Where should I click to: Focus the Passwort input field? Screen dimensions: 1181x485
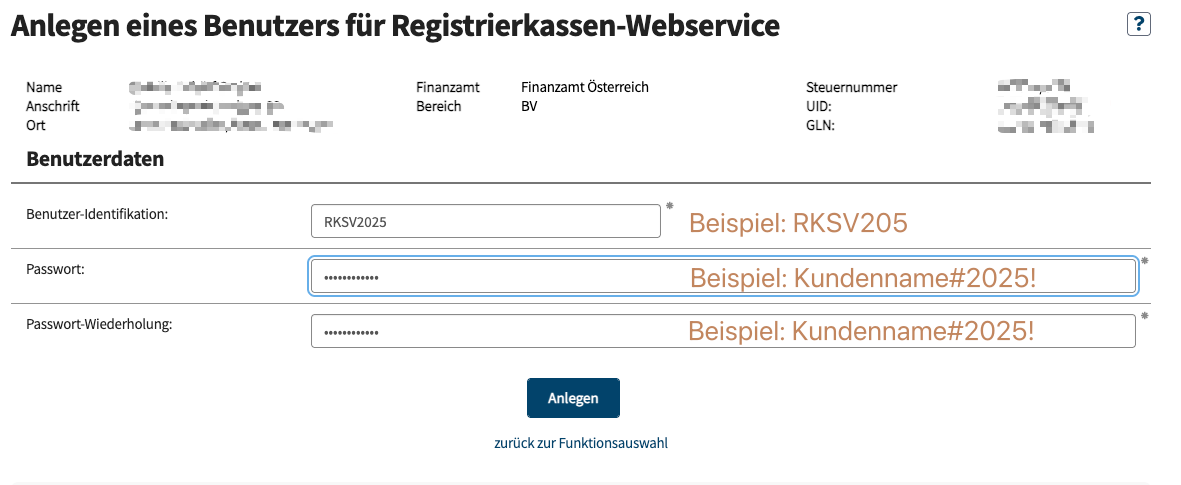[x=723, y=276]
